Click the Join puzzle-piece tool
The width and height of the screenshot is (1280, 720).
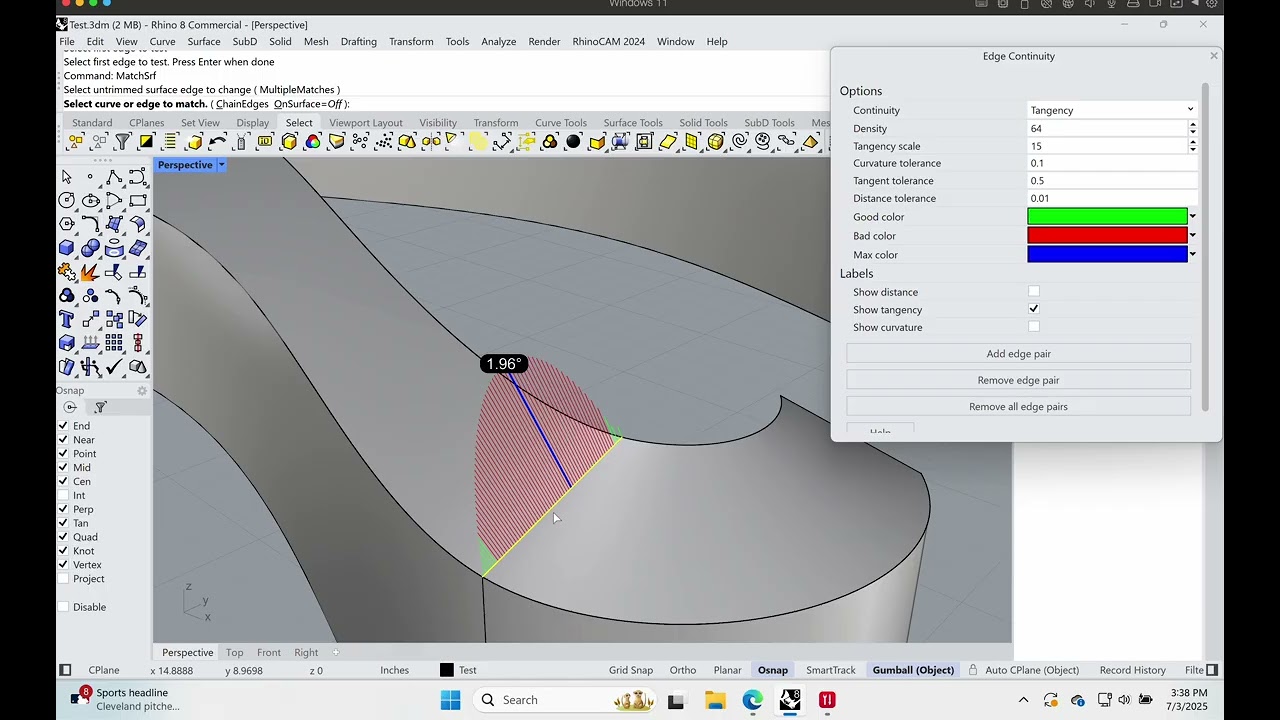(x=67, y=272)
